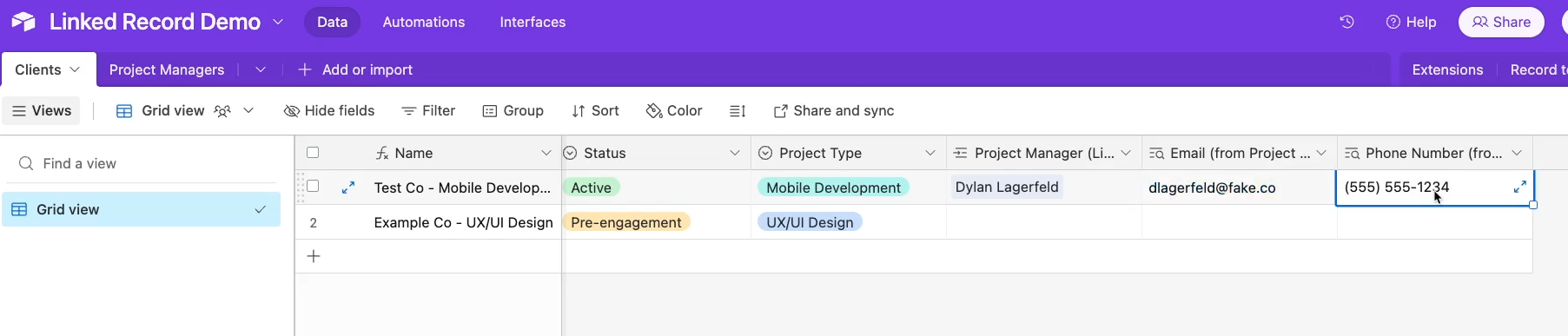The height and width of the screenshot is (336, 1568).
Task: Open the Project Type column menu arrow
Action: (x=930, y=153)
